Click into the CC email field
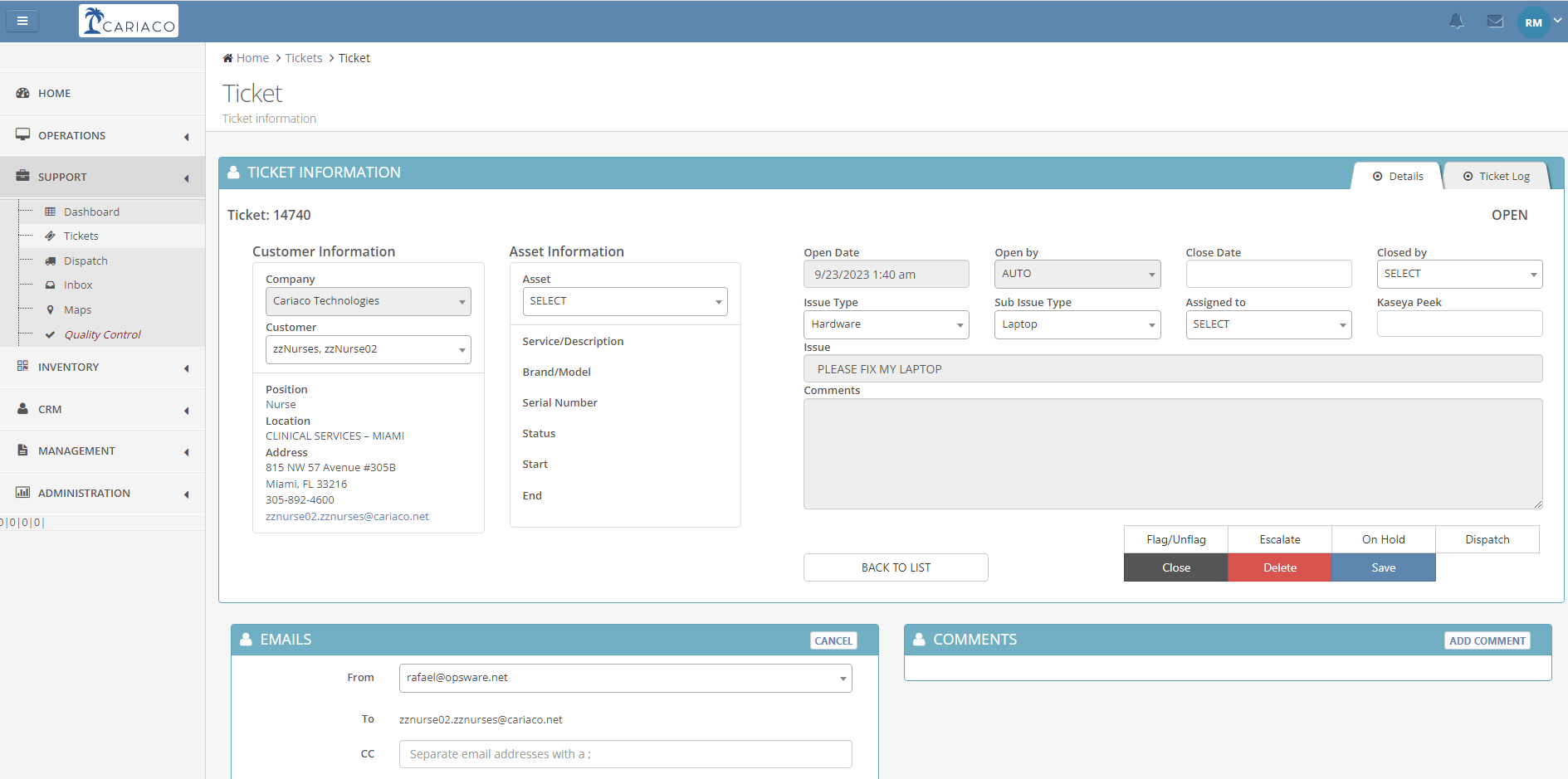This screenshot has height=779, width=1568. (625, 754)
